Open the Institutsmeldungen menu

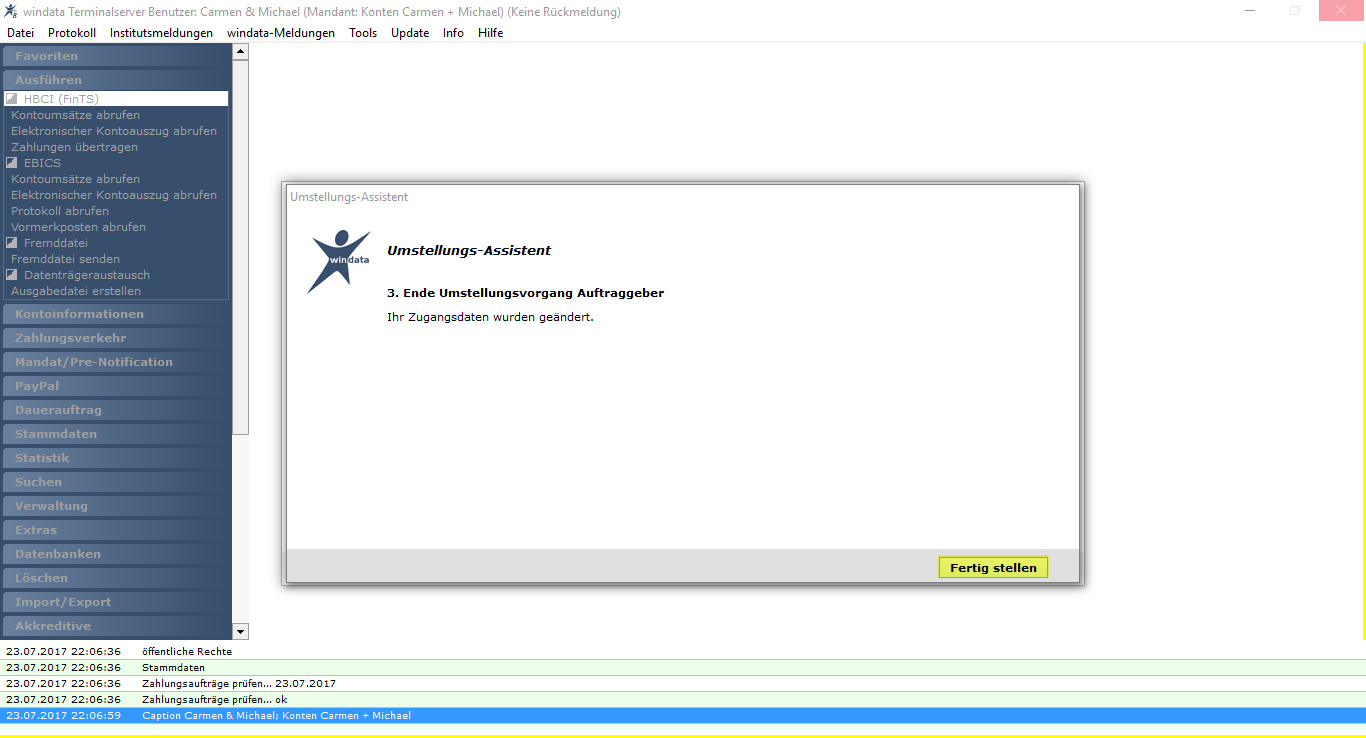tap(161, 33)
